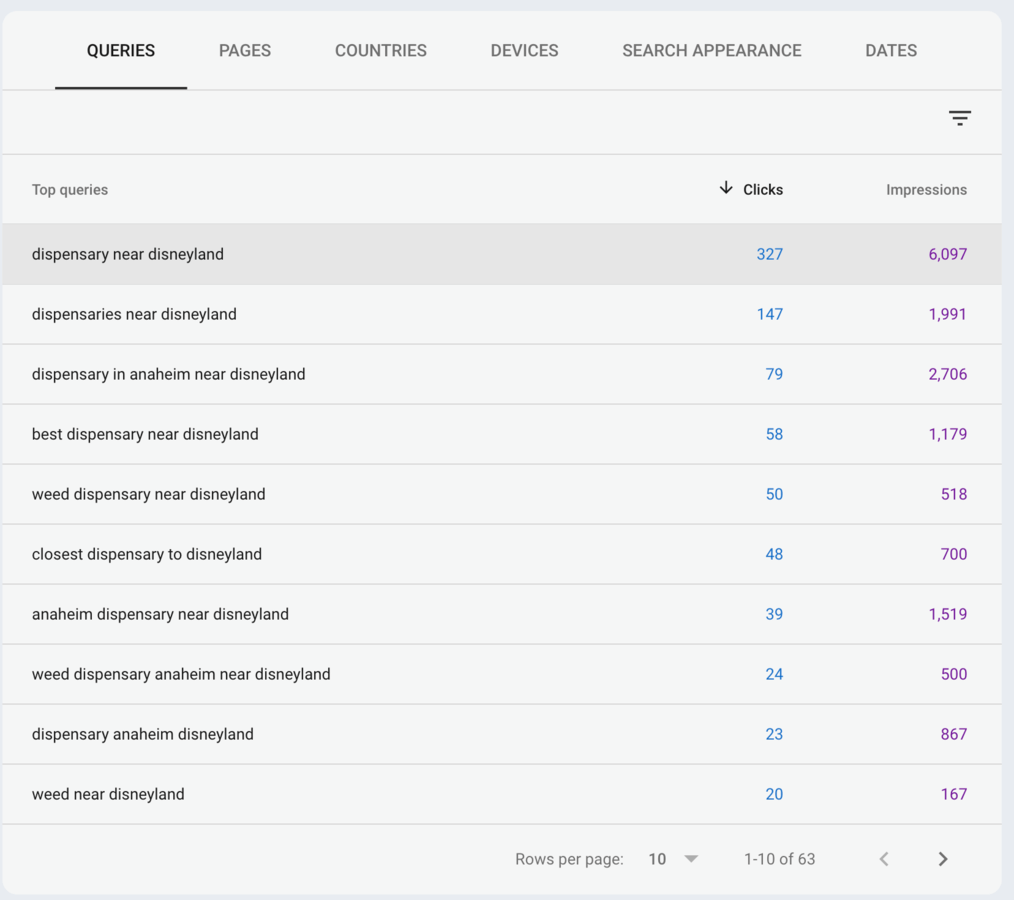Click the 20 clicks value

(x=774, y=795)
